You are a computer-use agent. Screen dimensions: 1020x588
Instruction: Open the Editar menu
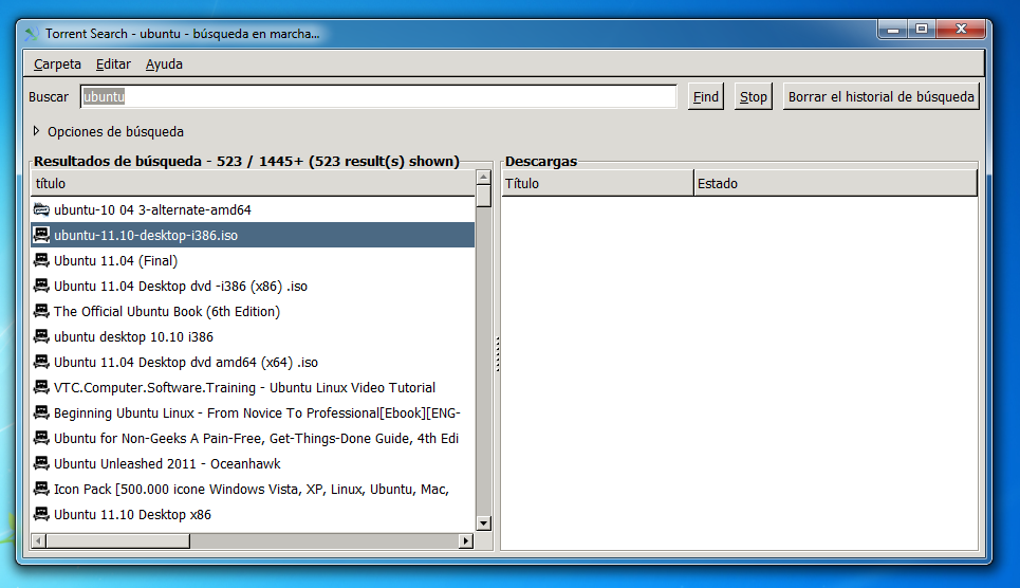[x=113, y=64]
